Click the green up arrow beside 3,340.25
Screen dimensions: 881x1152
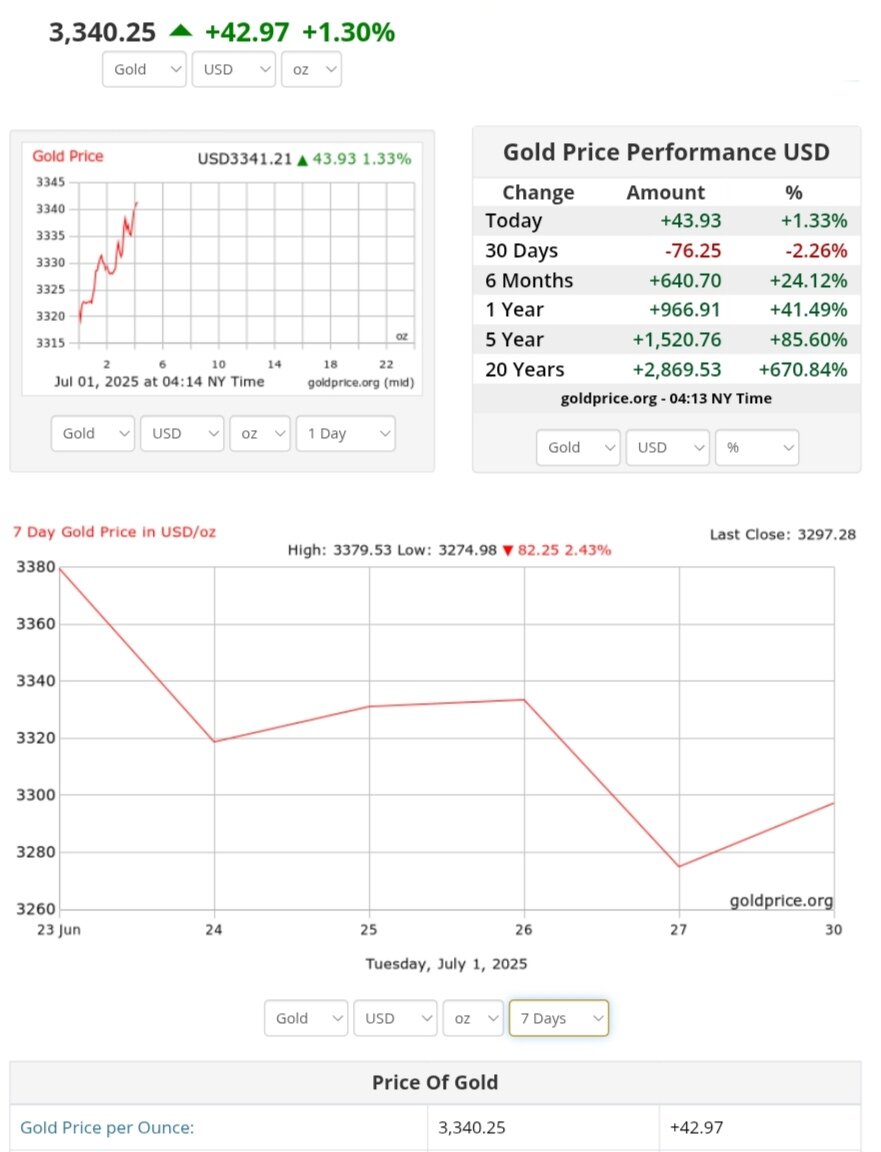pyautogui.click(x=180, y=31)
